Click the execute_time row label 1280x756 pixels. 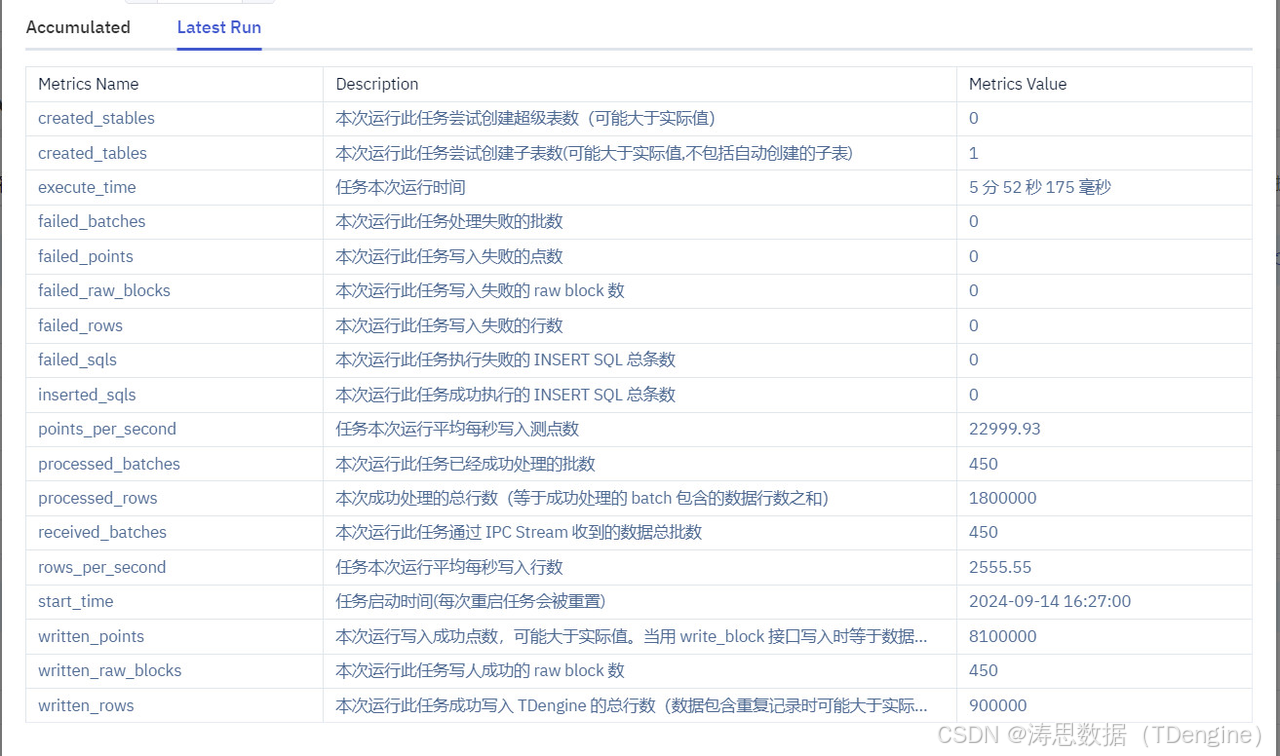(x=87, y=187)
